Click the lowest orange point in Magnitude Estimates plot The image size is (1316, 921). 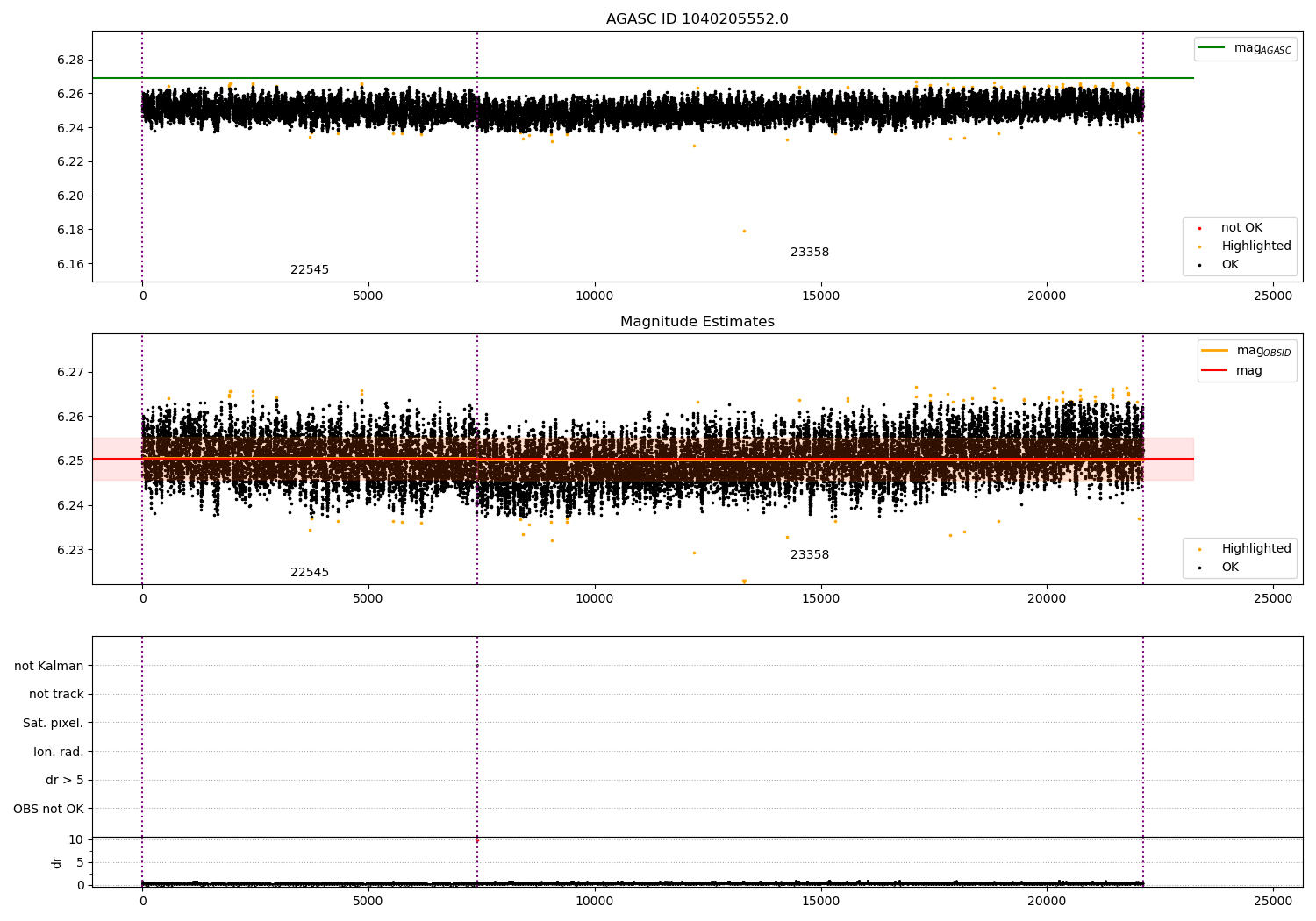[x=744, y=582]
